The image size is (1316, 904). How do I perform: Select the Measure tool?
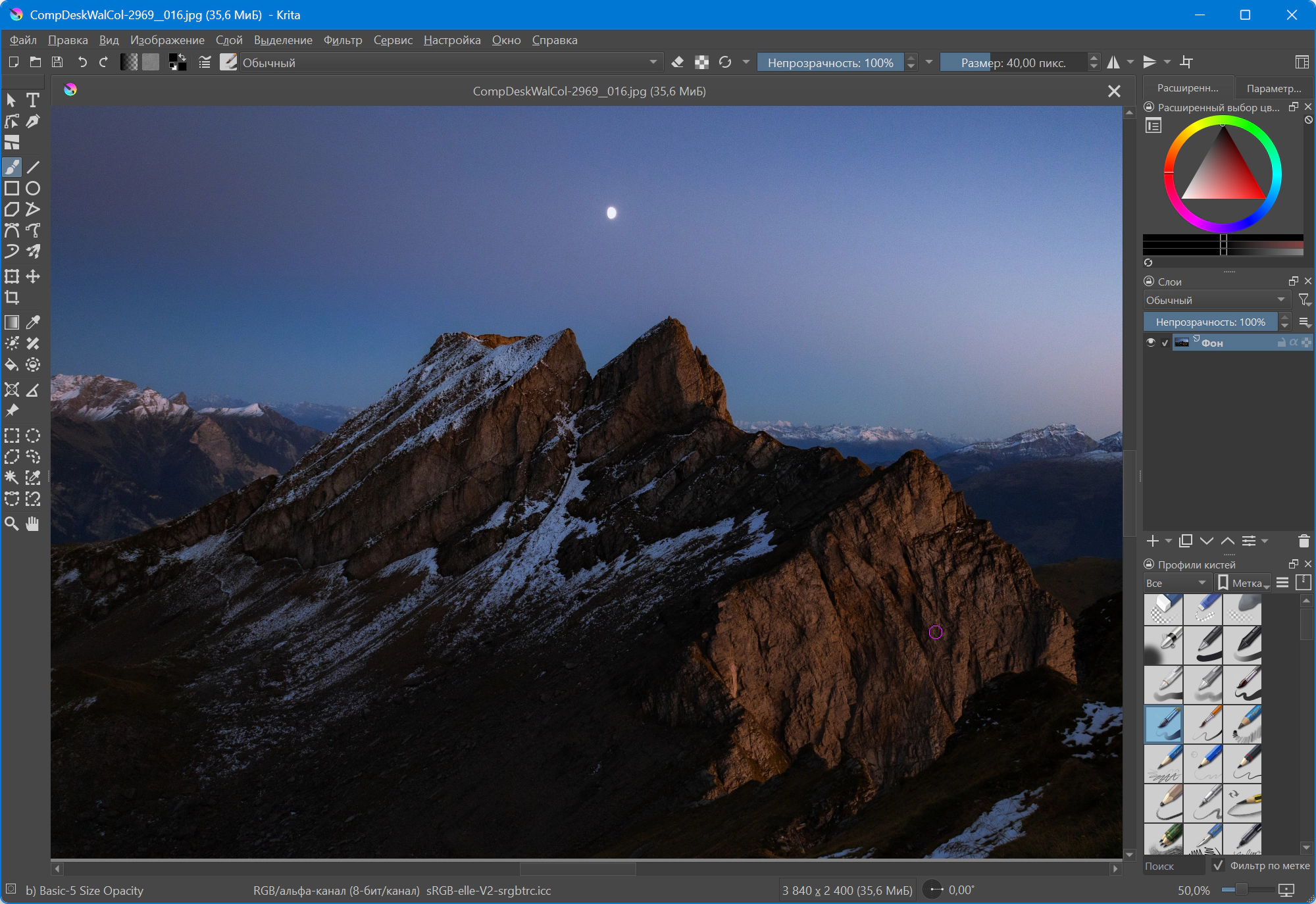(x=33, y=389)
